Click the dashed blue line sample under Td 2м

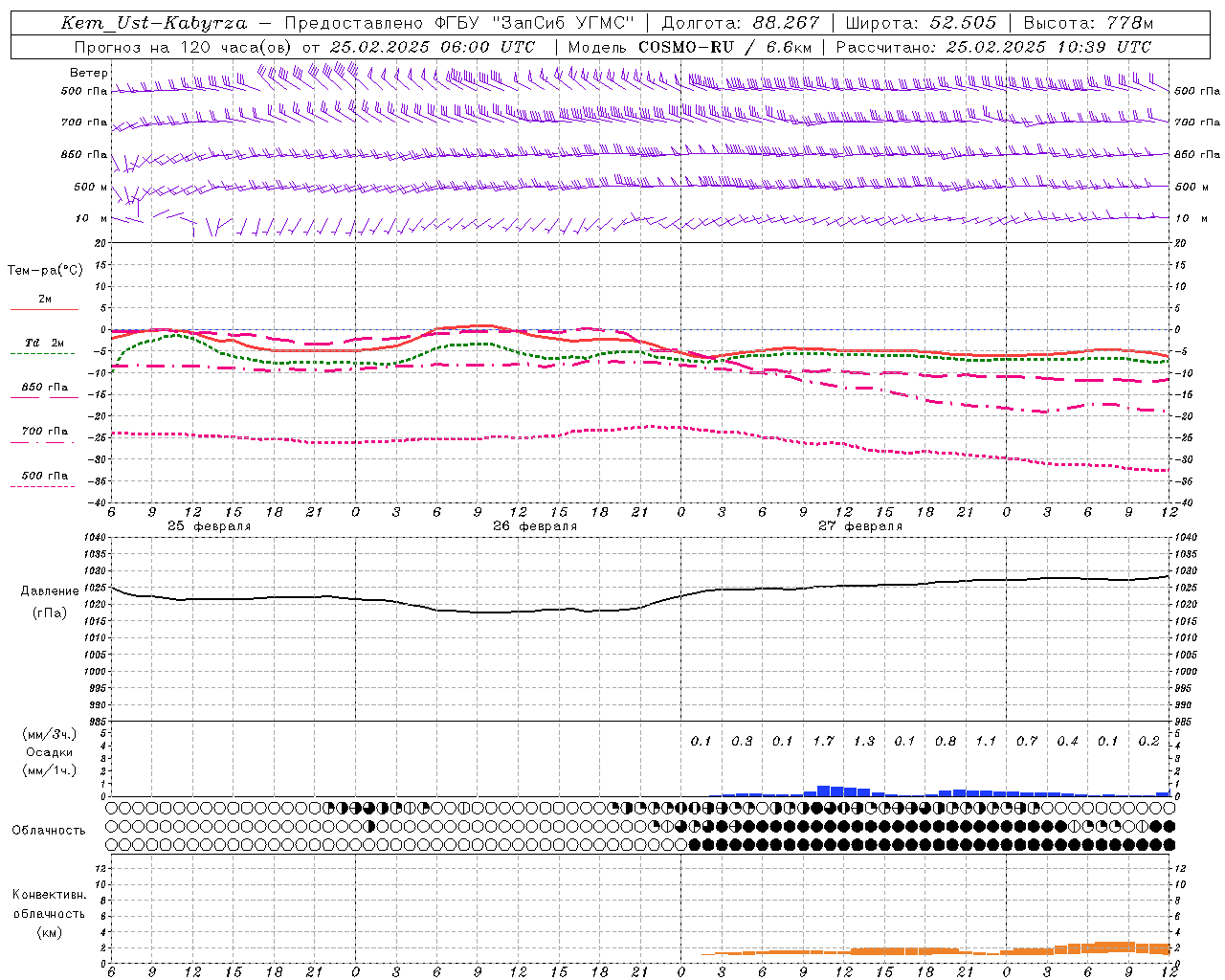44,354
